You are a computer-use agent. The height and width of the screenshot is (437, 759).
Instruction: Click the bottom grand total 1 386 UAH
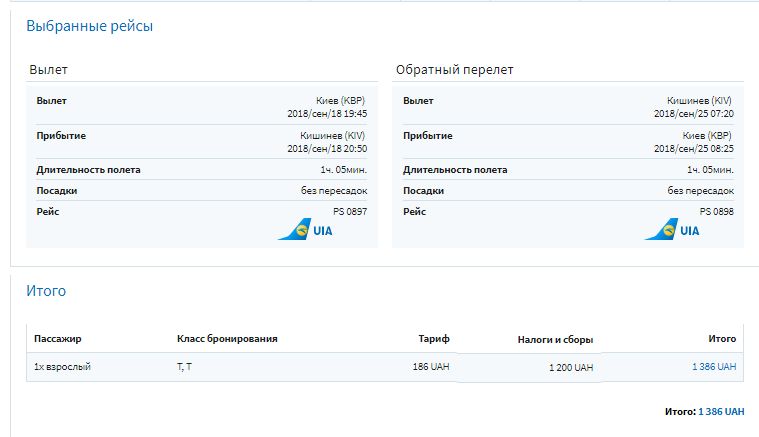(720, 412)
